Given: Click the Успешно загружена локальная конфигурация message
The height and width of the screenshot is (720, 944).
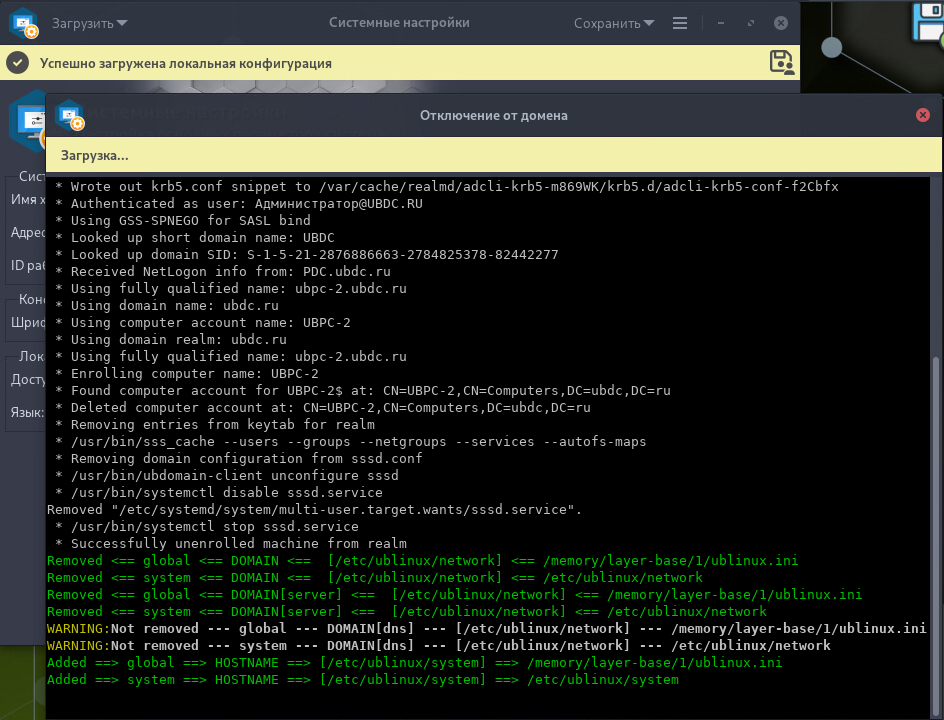Looking at the screenshot, I should click(185, 63).
